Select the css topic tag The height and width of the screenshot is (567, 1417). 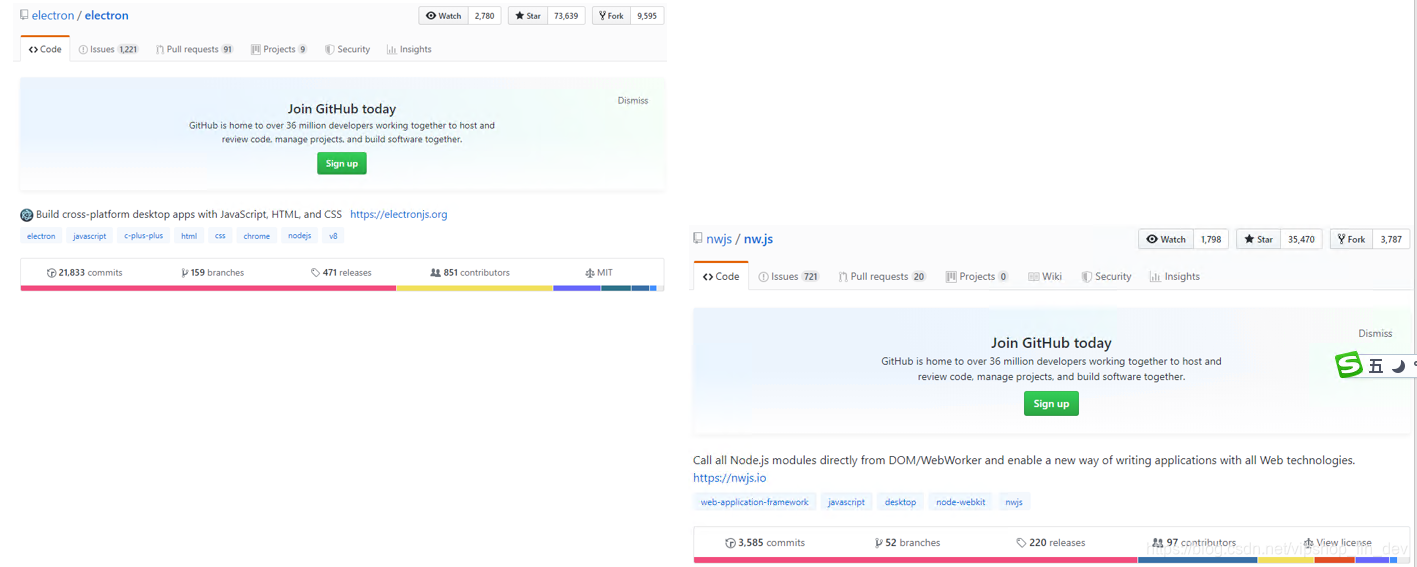click(220, 236)
